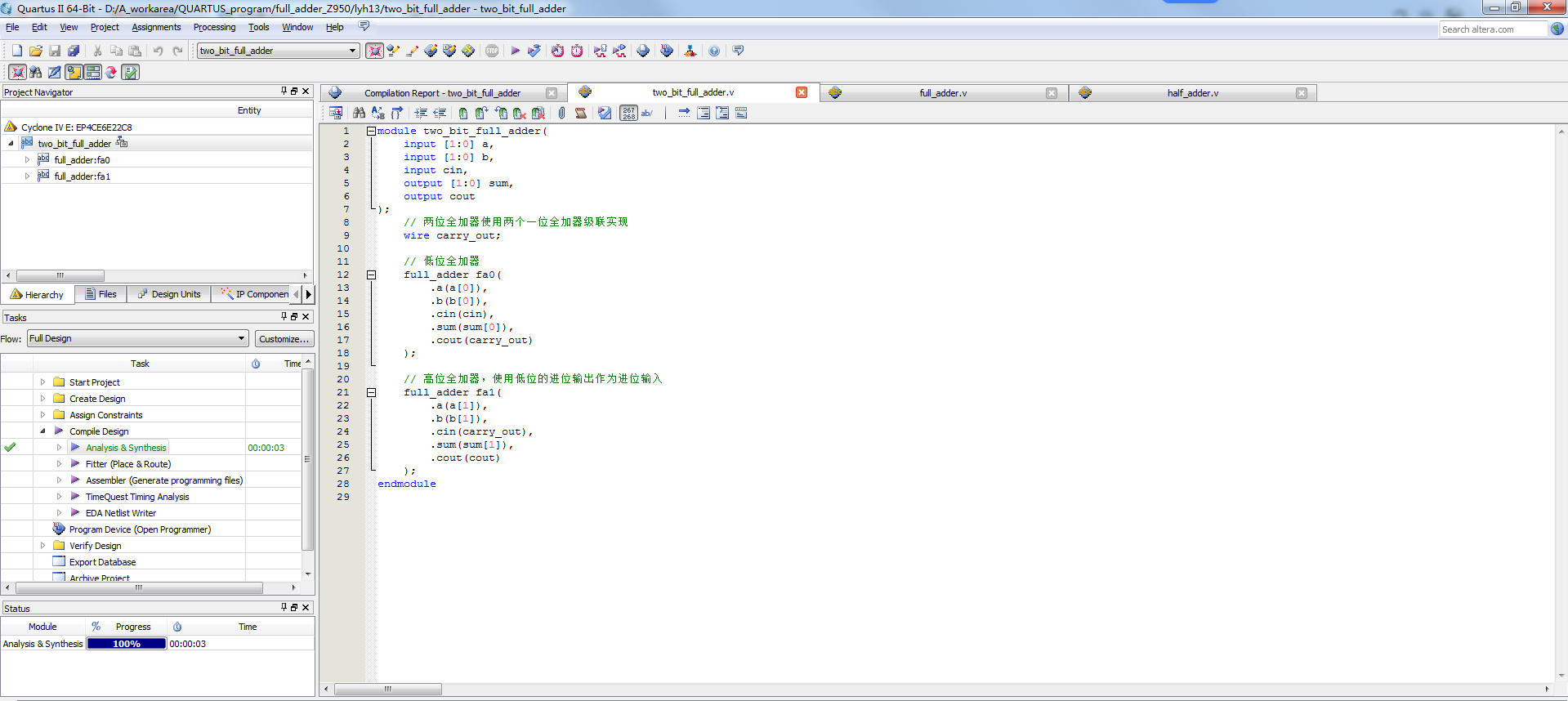
Task: Expand the Fitter (Place & Route) task
Action: click(59, 464)
